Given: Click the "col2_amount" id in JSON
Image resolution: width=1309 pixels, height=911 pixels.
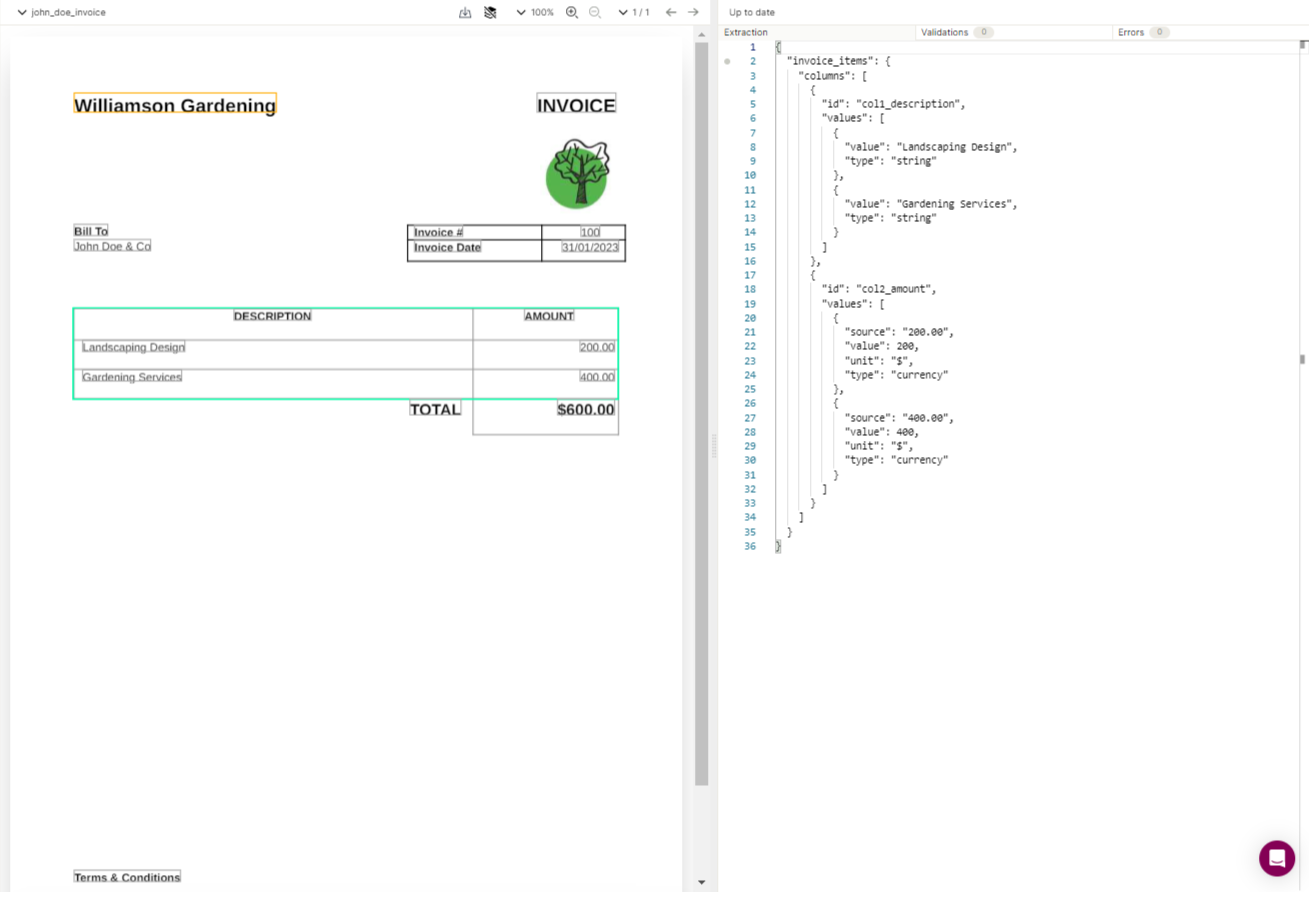Looking at the screenshot, I should click(895, 289).
